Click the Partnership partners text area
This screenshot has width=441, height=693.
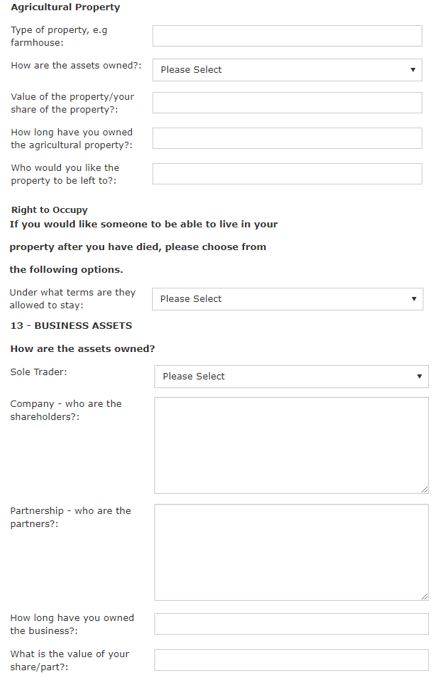coord(291,552)
